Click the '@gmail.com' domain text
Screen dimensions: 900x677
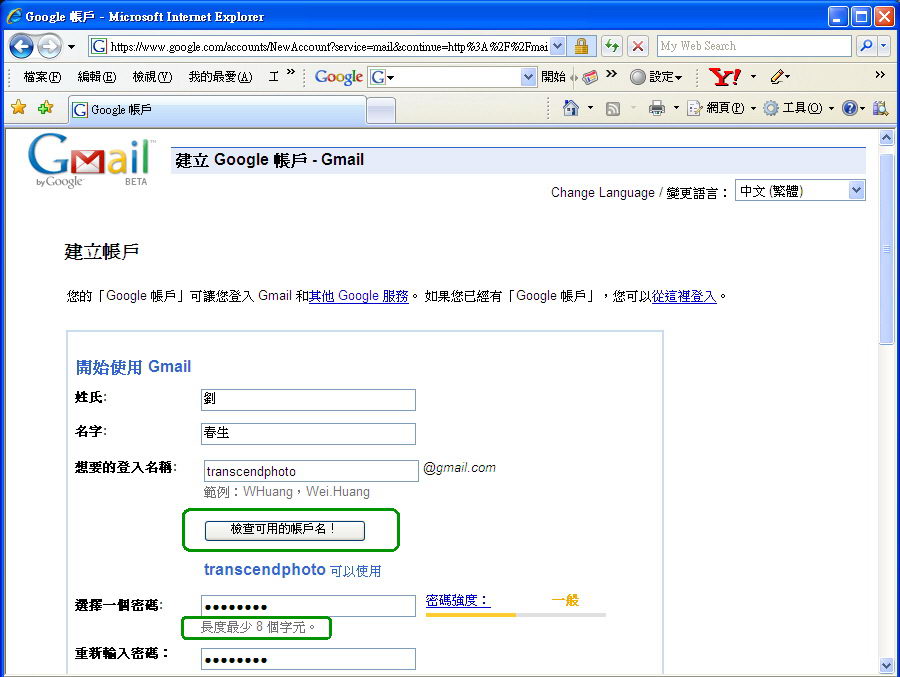coord(459,468)
